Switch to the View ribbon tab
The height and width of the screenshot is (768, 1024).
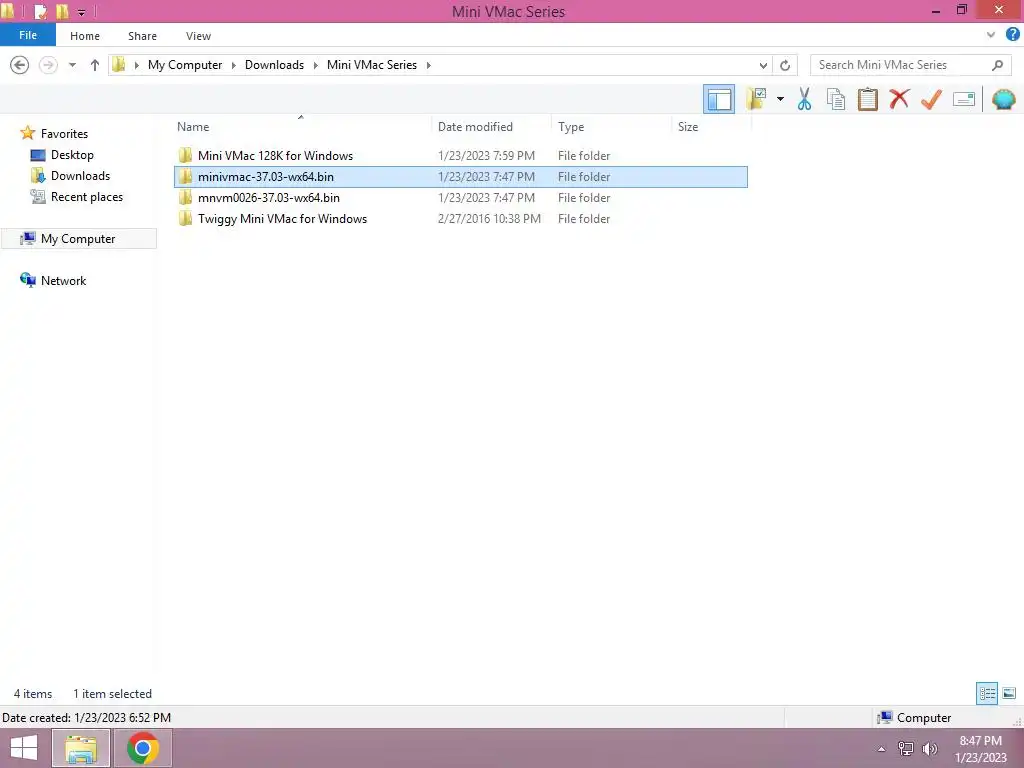click(199, 36)
